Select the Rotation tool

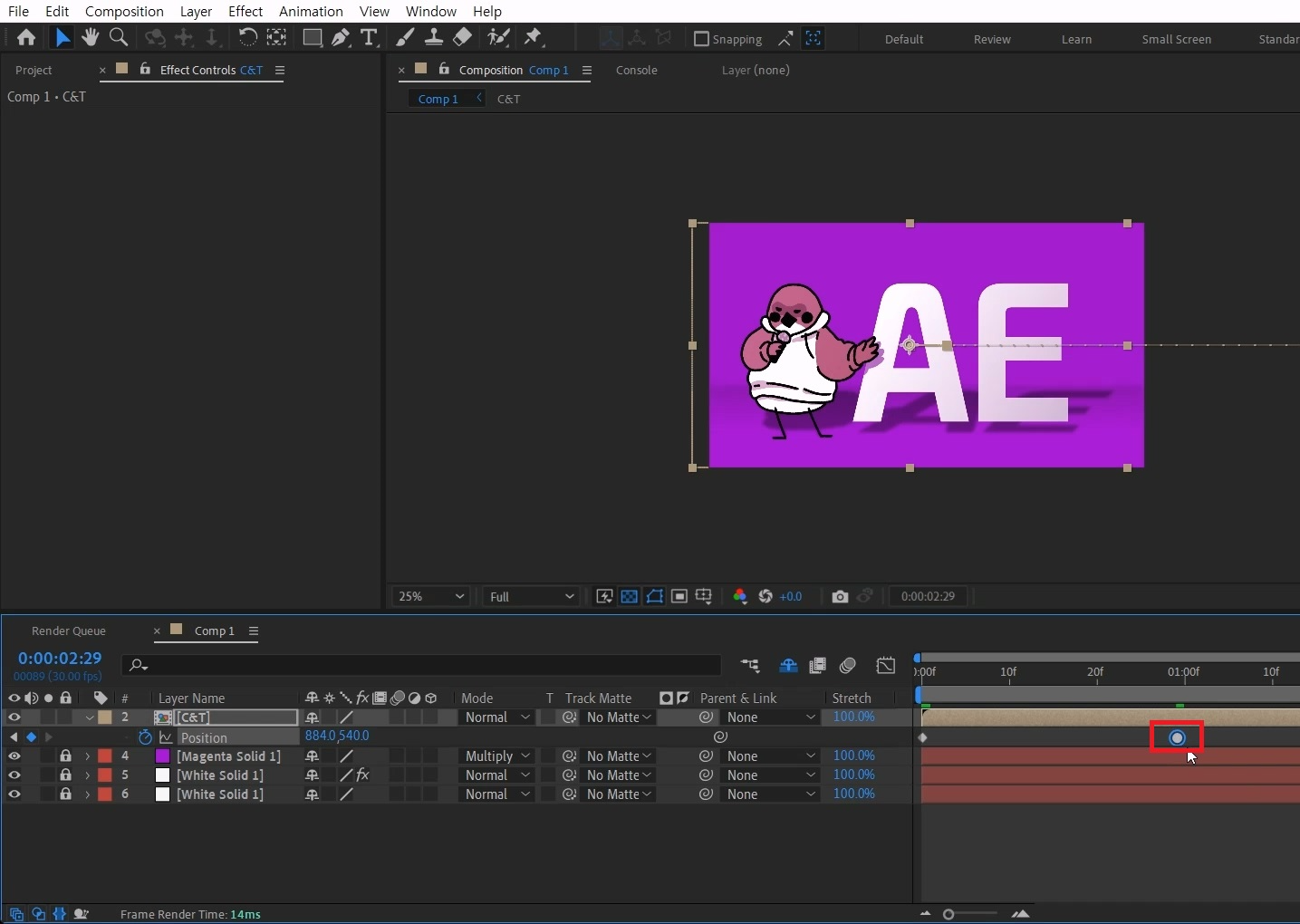[x=247, y=37]
